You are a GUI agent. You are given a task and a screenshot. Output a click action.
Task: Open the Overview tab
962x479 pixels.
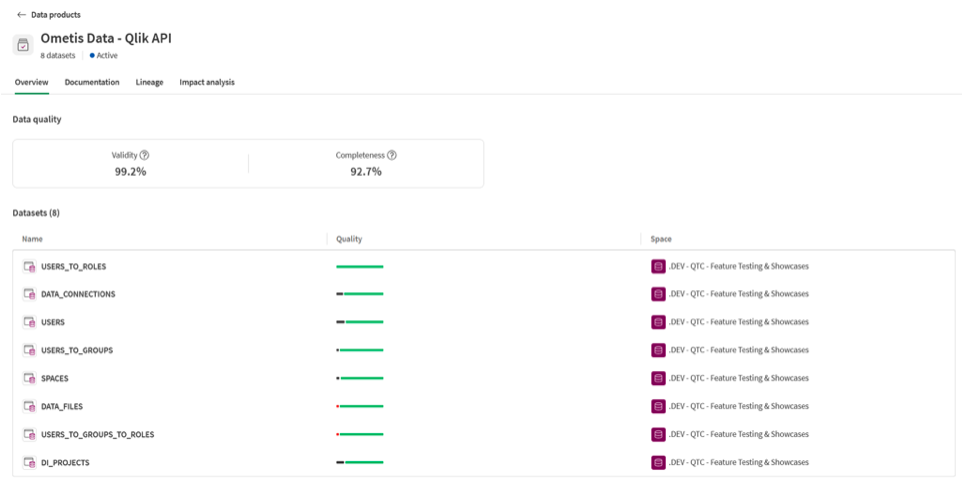point(31,82)
